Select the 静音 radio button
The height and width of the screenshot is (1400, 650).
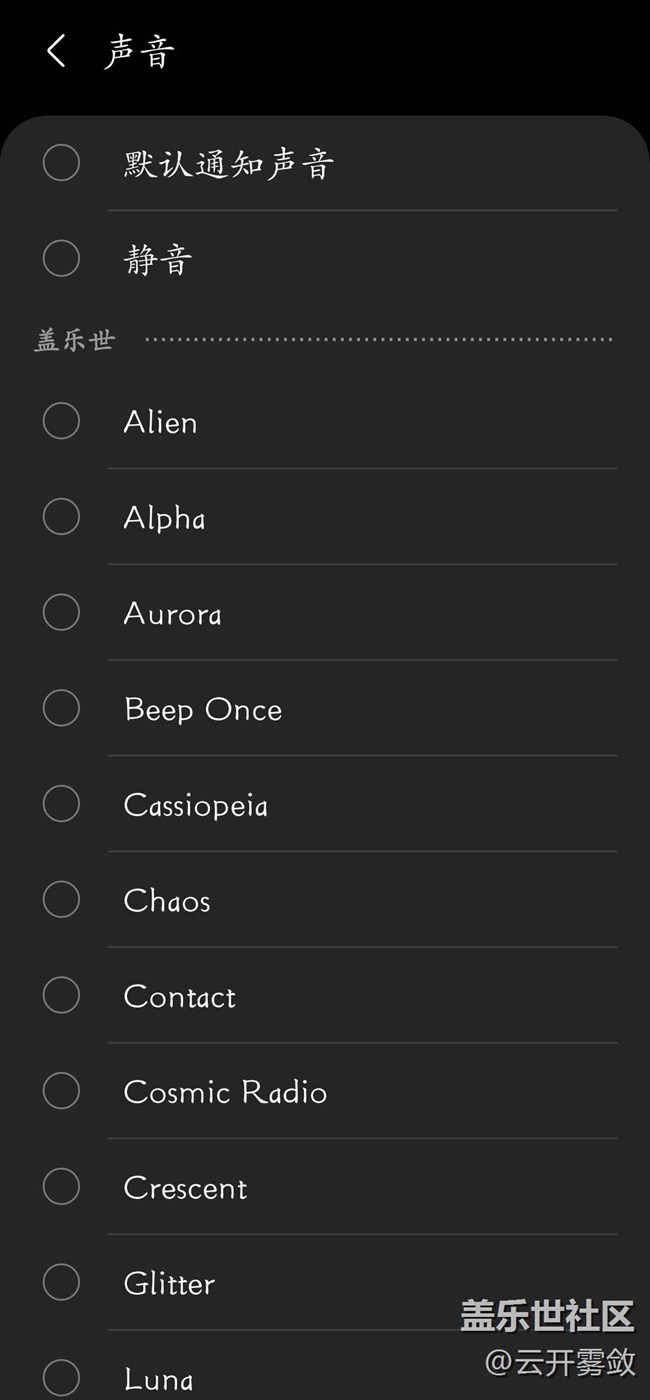61,259
